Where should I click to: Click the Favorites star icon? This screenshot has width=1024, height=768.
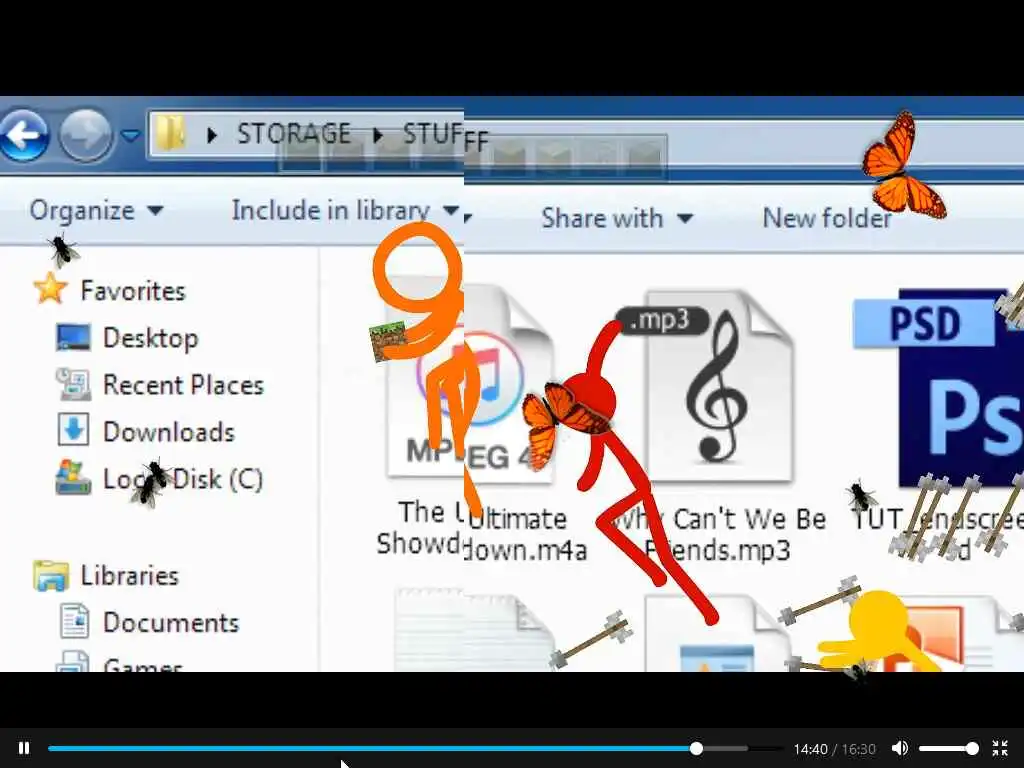point(50,289)
